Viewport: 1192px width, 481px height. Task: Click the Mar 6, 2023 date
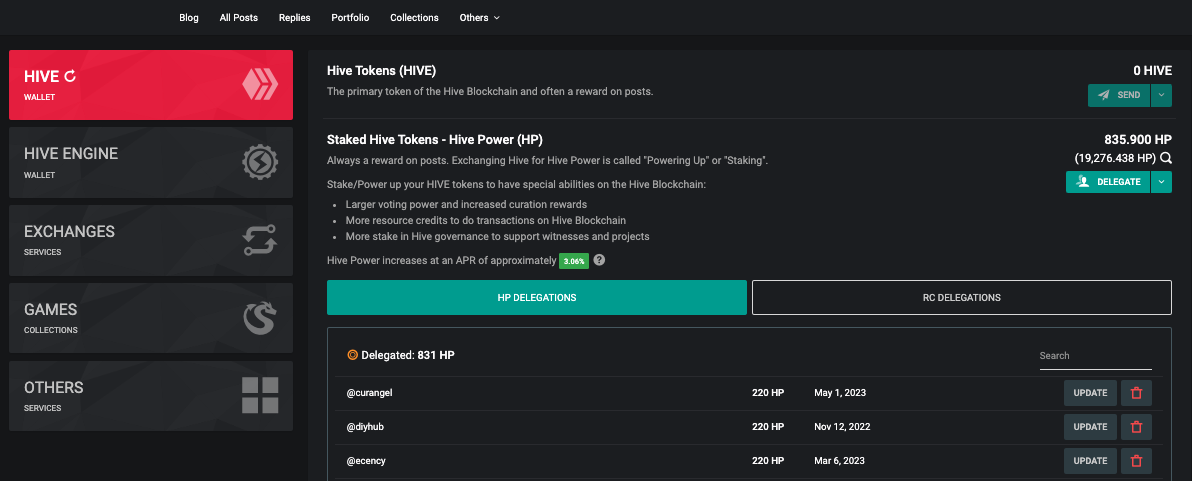(x=839, y=460)
